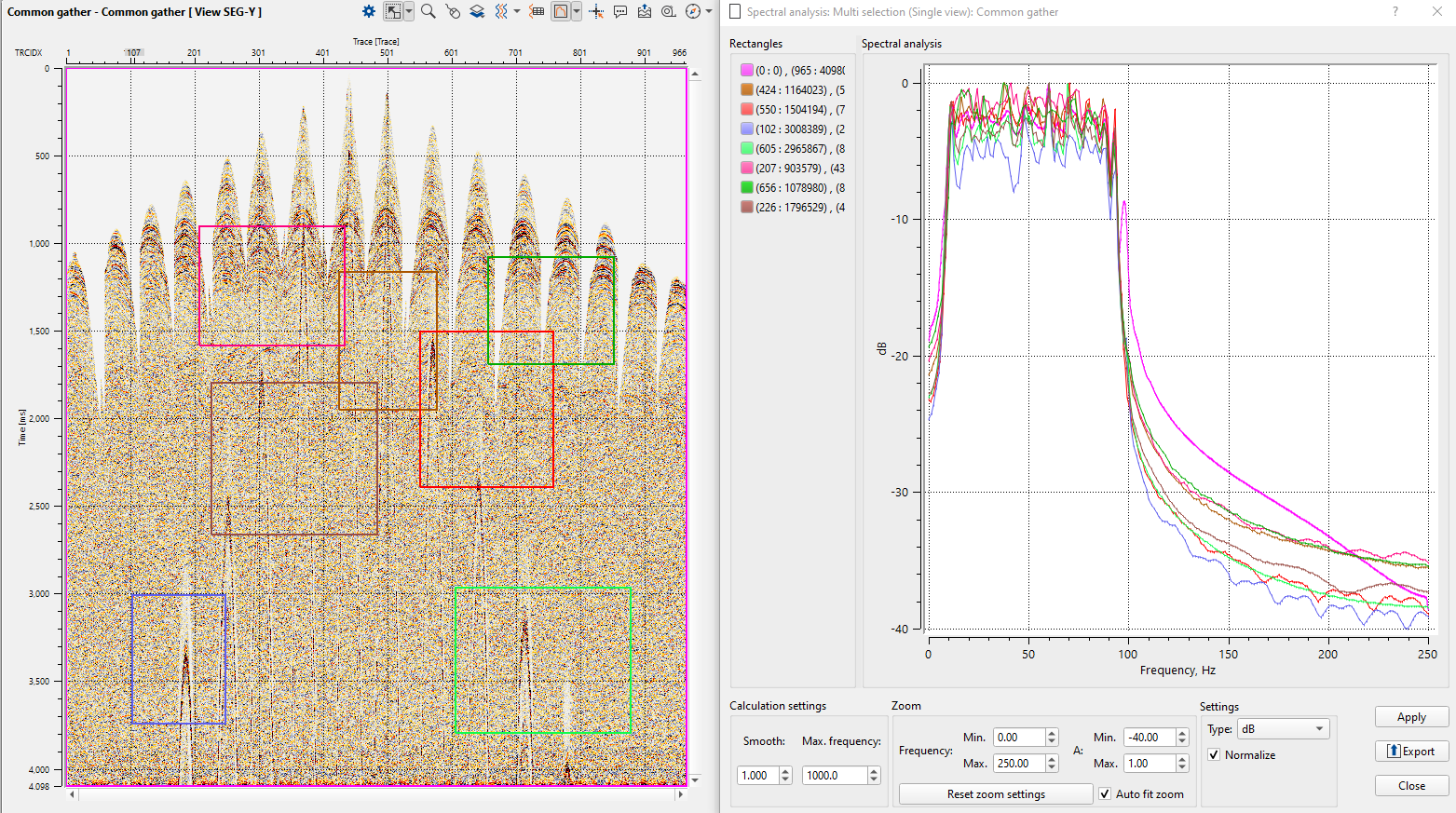This screenshot has height=813, width=1456.
Task: Open the gear settings icon in gather toolbar
Action: pos(369,11)
